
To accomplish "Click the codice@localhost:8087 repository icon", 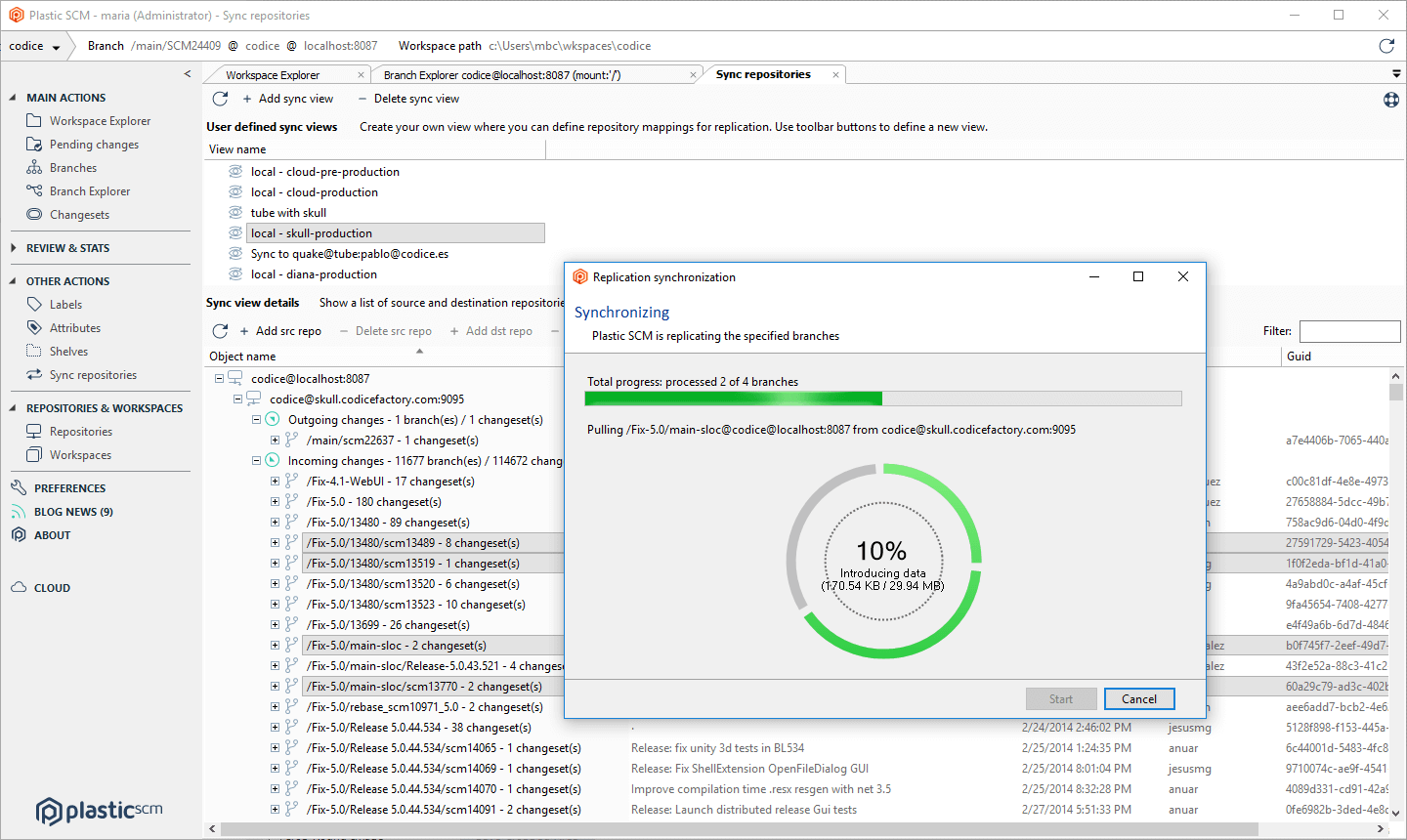I will 235,378.
